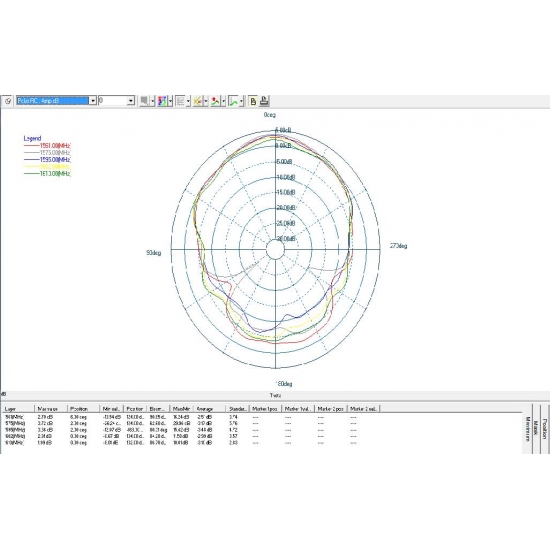550x550 pixels.
Task: Open the arrow next to color palette icon
Action: tap(170, 101)
